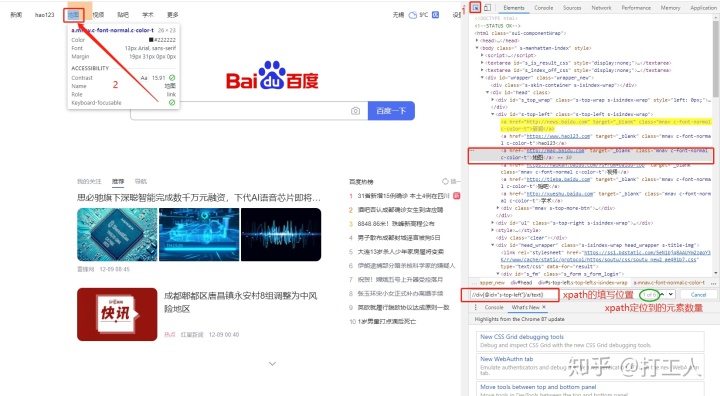Go to next search match arrow
This screenshot has height=396, width=720.
(671, 294)
